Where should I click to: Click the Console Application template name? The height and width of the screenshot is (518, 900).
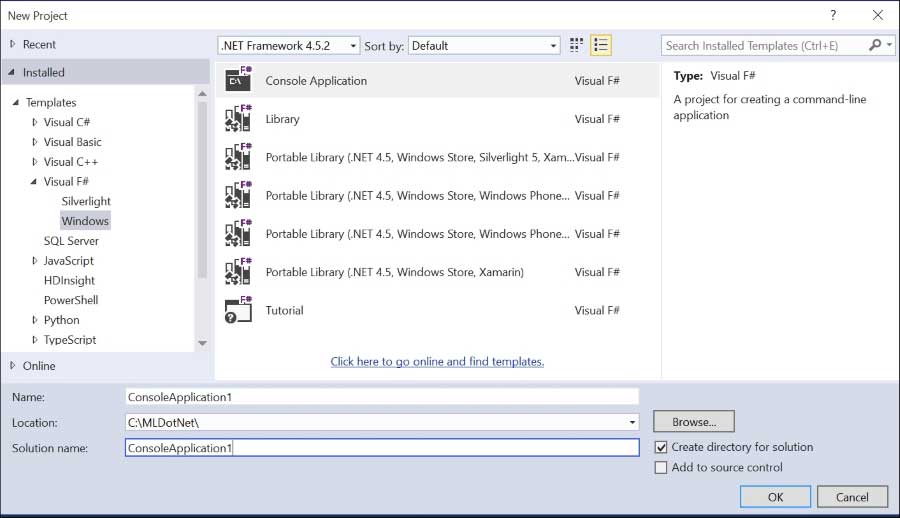[316, 80]
